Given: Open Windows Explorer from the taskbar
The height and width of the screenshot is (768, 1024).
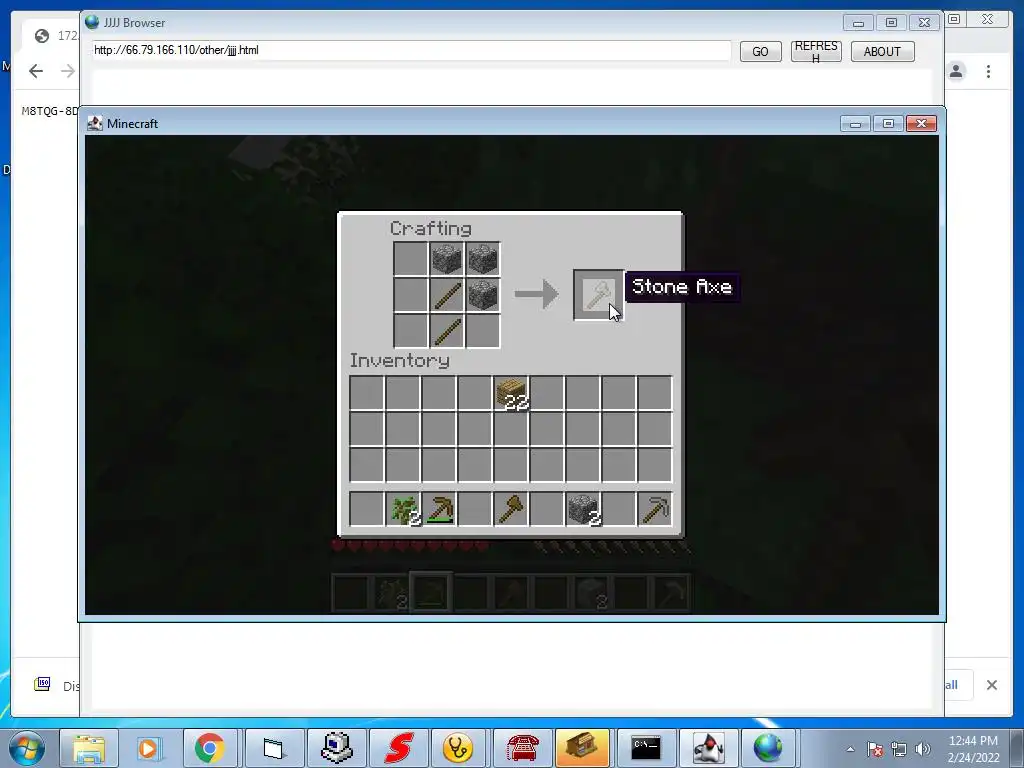Looking at the screenshot, I should (89, 748).
